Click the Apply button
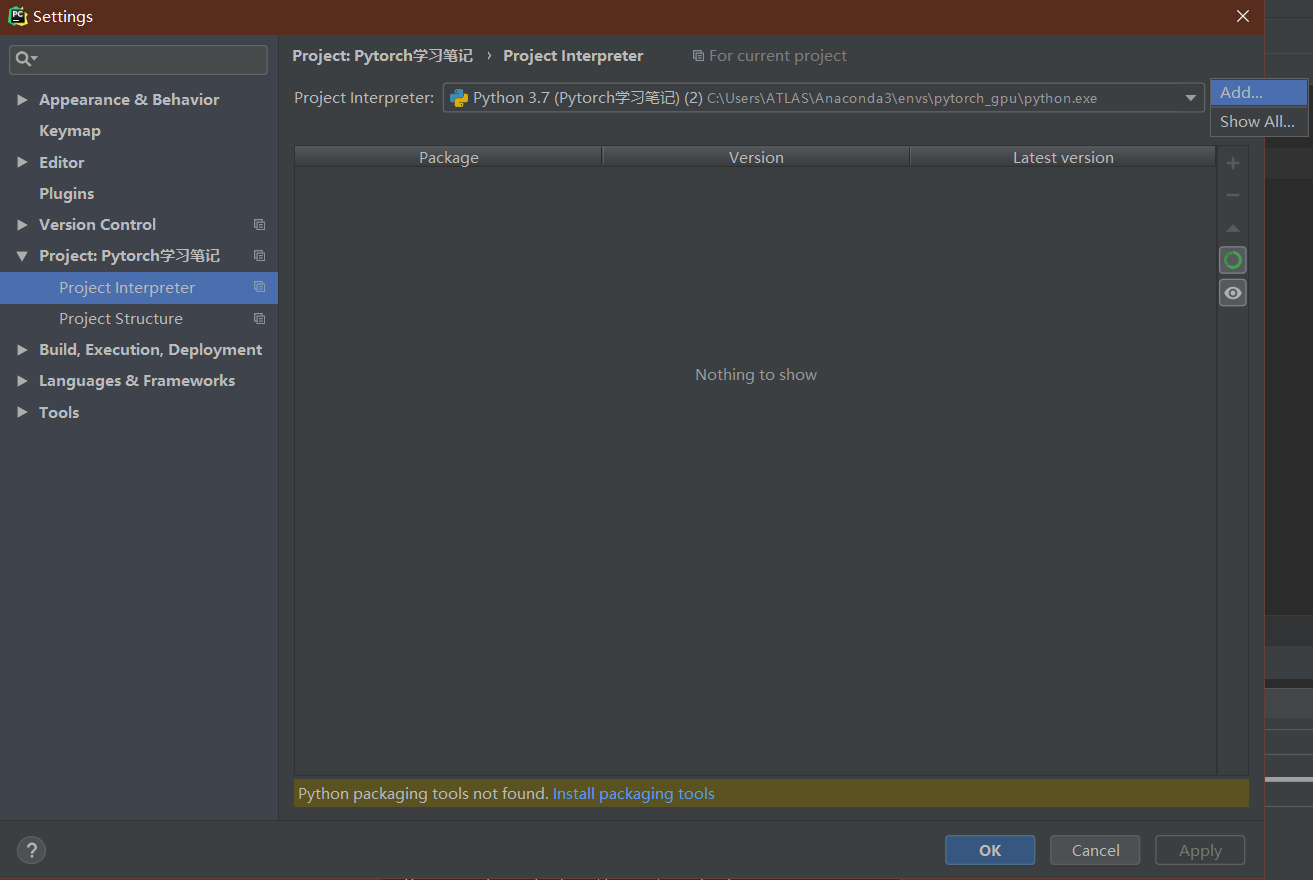1313x880 pixels. [x=1200, y=850]
